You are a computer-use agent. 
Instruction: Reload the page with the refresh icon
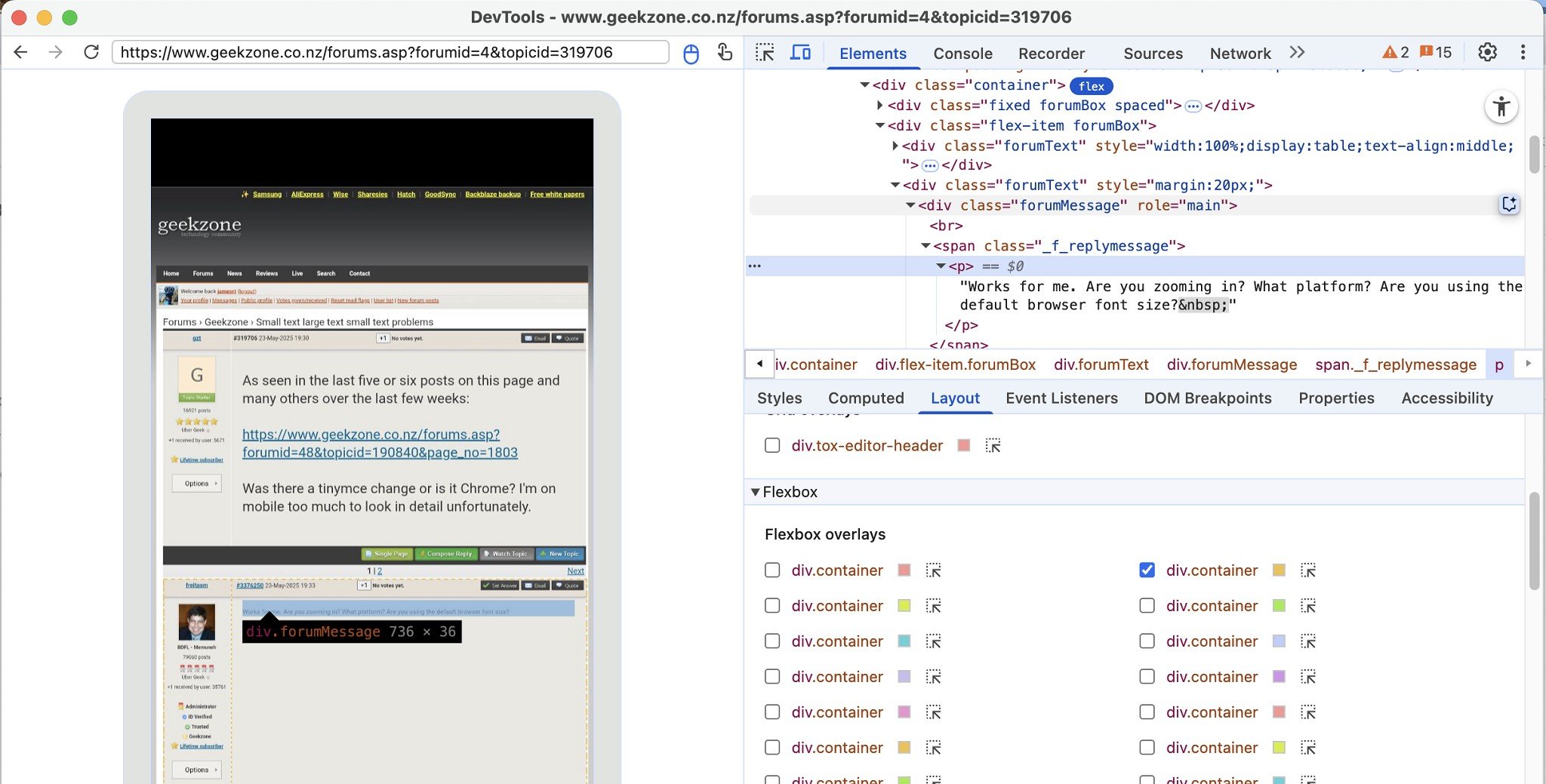coord(91,52)
